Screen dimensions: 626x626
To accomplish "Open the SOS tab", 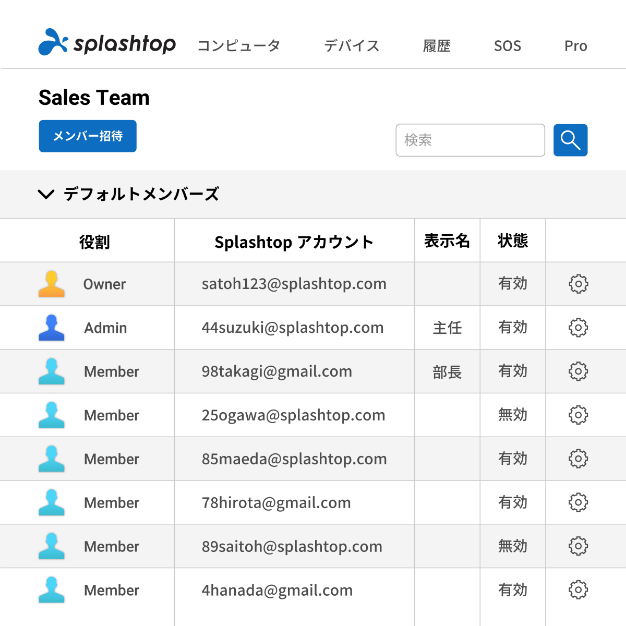I will 507,46.
